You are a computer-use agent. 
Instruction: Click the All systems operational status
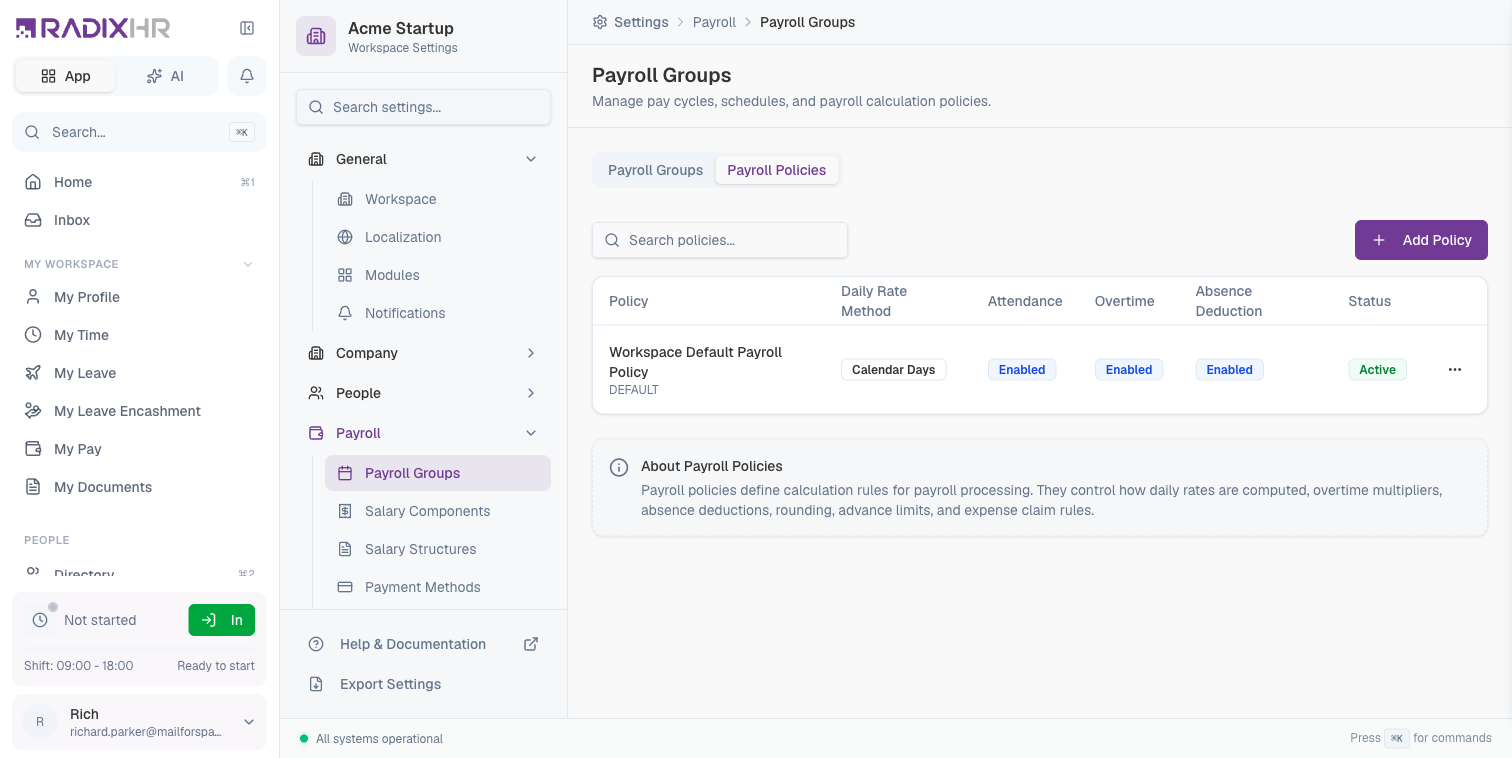pyautogui.click(x=371, y=739)
